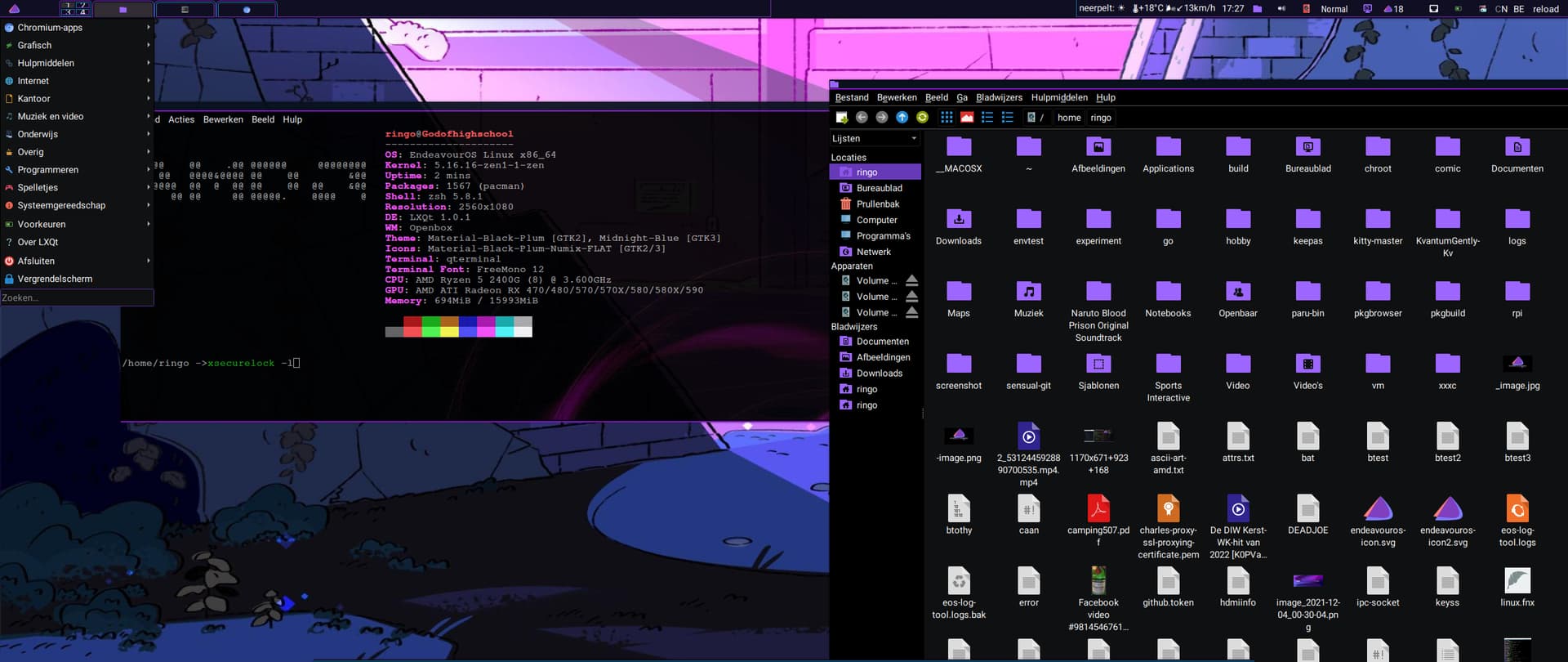Open the Acties menu in the terminal
The width and height of the screenshot is (1568, 662).
point(181,119)
